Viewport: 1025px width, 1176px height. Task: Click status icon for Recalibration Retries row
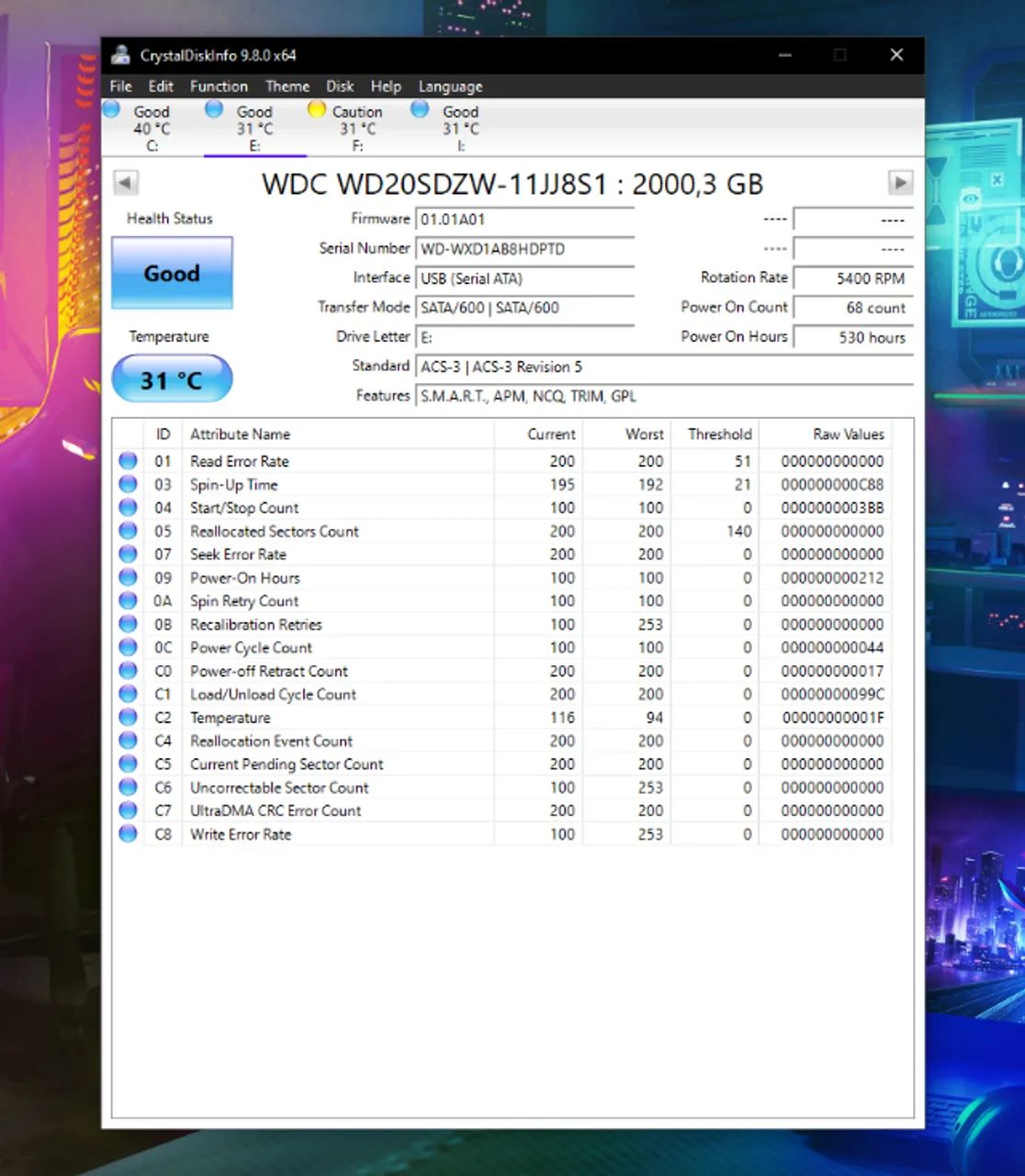click(129, 624)
